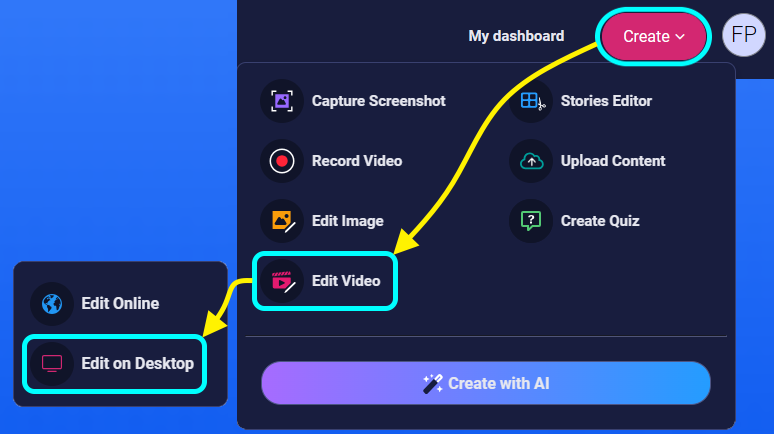The height and width of the screenshot is (434, 774).
Task: Click the Create Quiz question icon
Action: (x=531, y=221)
